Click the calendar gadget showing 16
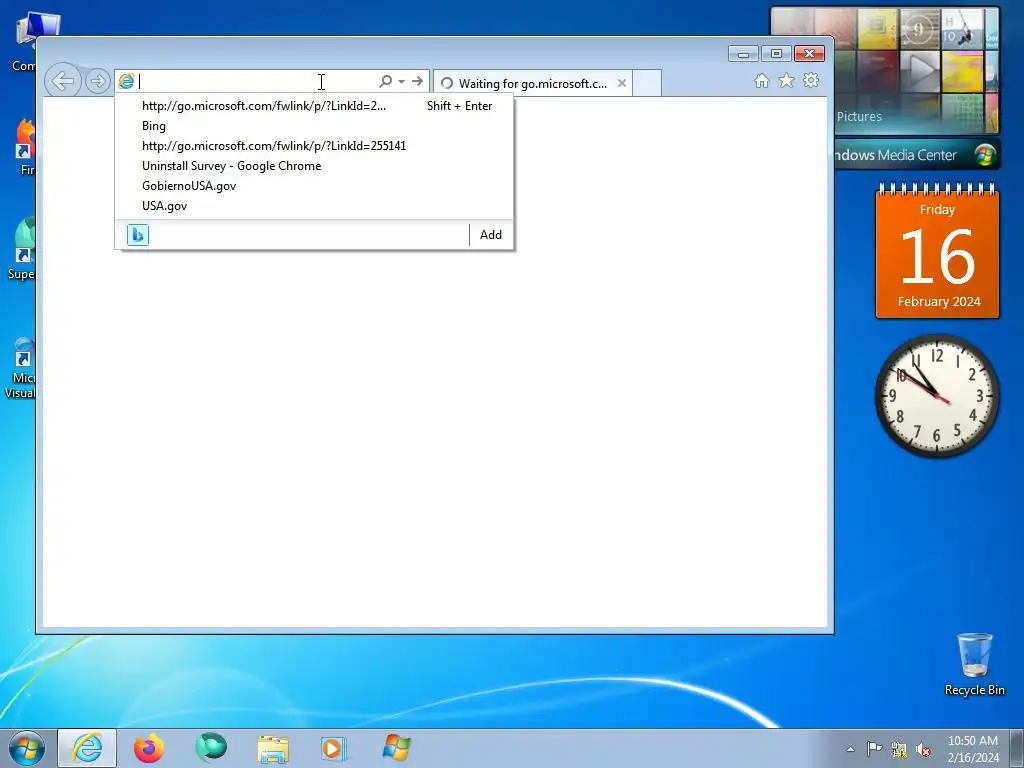Image resolution: width=1024 pixels, height=768 pixels. pyautogui.click(x=937, y=251)
